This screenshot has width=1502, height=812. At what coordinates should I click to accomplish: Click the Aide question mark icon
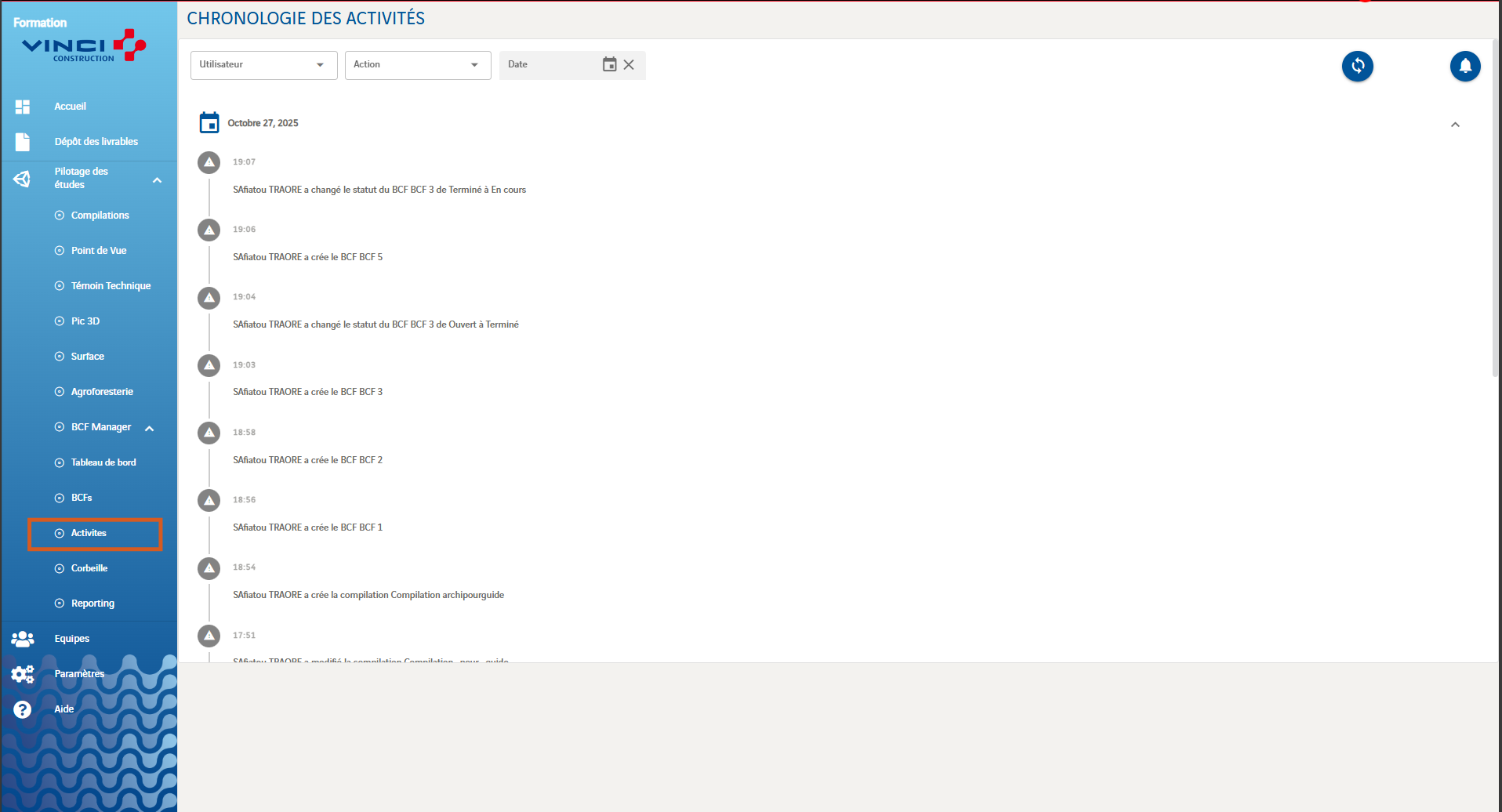[x=23, y=709]
